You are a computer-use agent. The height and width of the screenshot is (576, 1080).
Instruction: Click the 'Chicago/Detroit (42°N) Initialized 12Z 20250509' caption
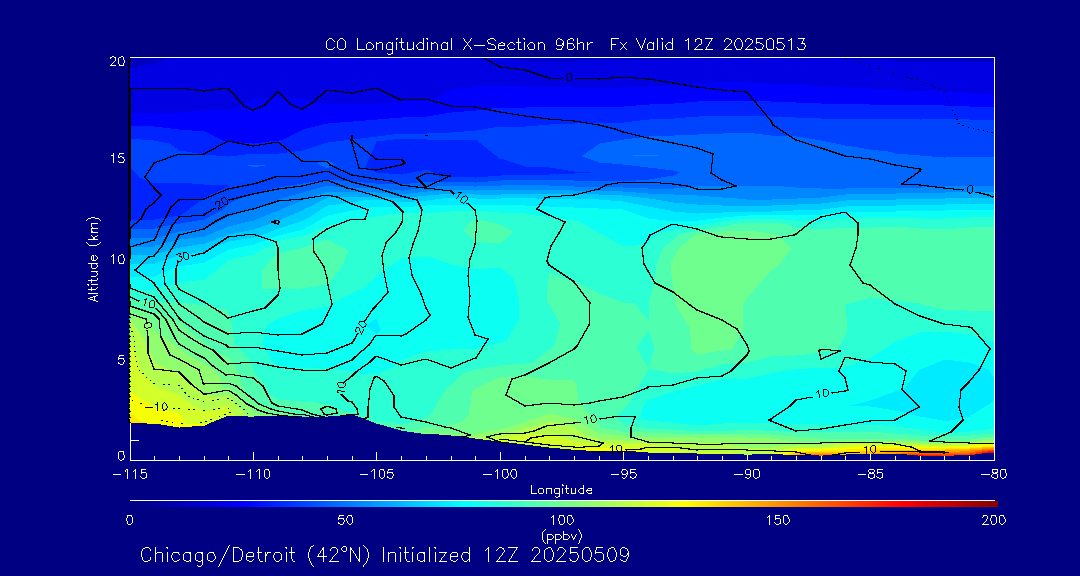coord(384,555)
